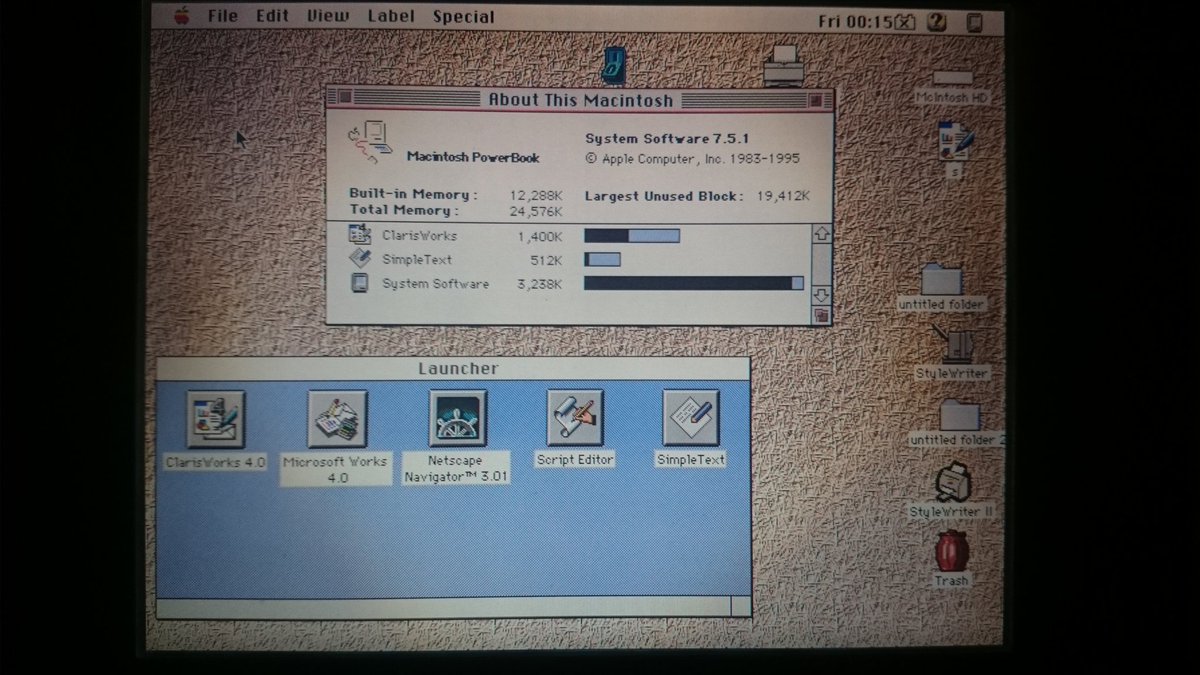
Task: Select the untitled folder icon
Action: click(x=941, y=279)
